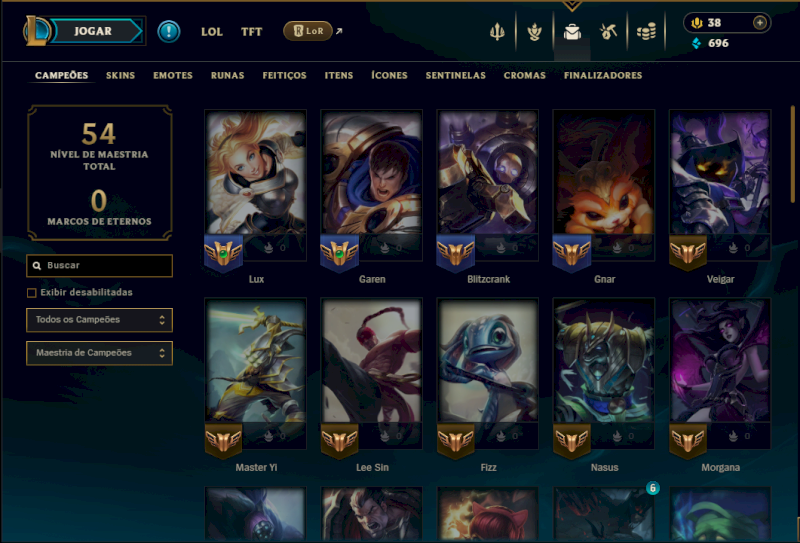This screenshot has width=800, height=543.
Task: Open the collection backpack icon
Action: [x=572, y=32]
